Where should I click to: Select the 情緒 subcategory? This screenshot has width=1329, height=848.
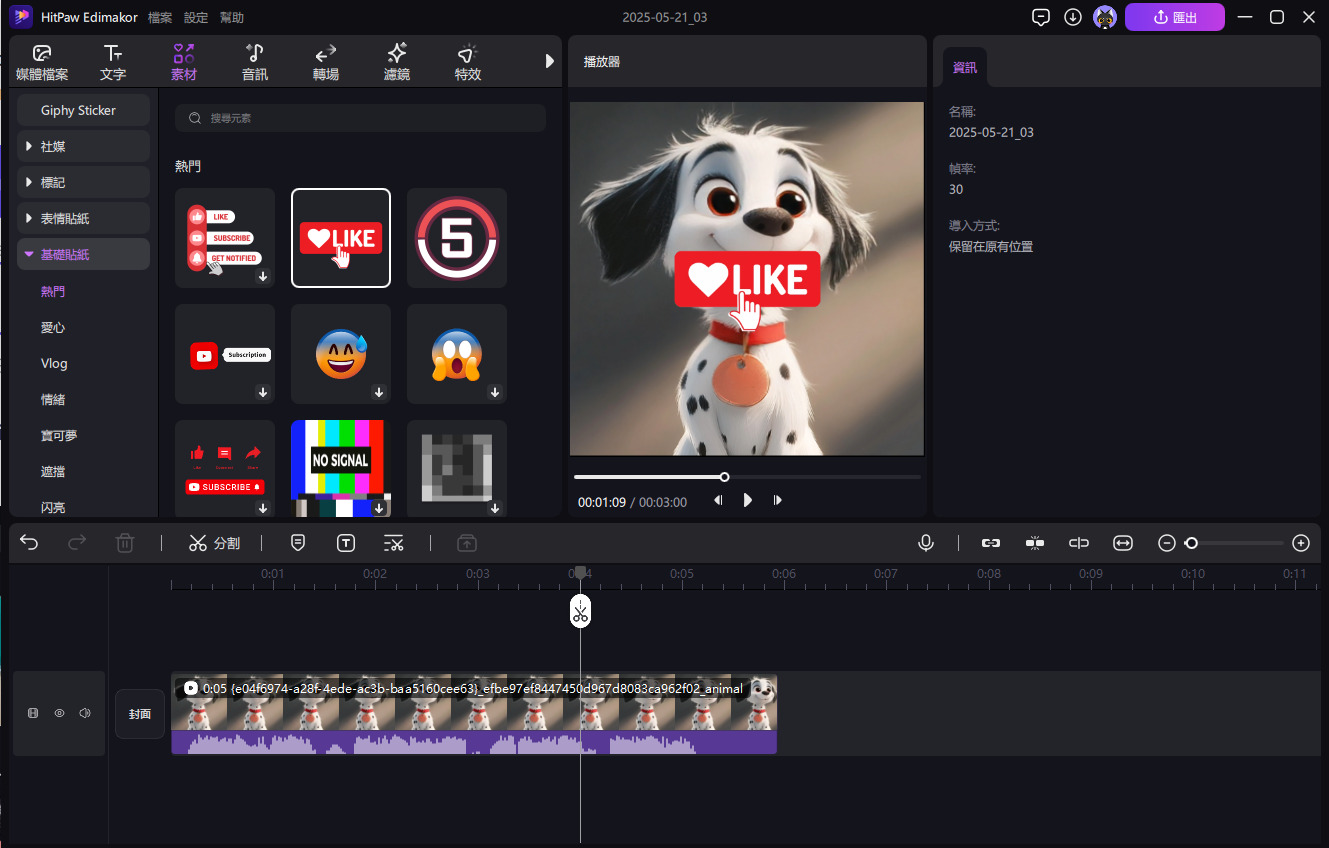point(53,399)
